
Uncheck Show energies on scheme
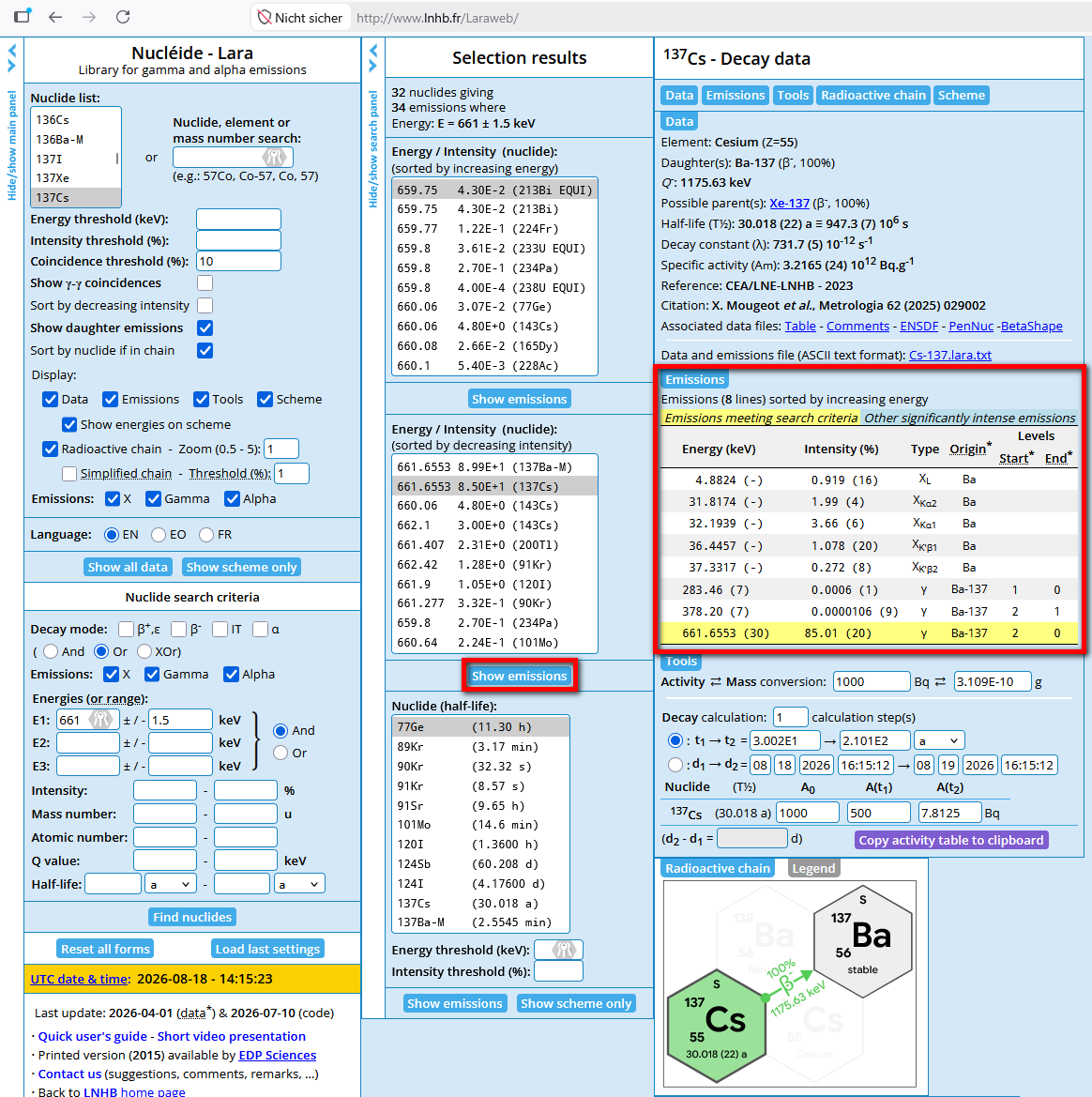tap(69, 424)
